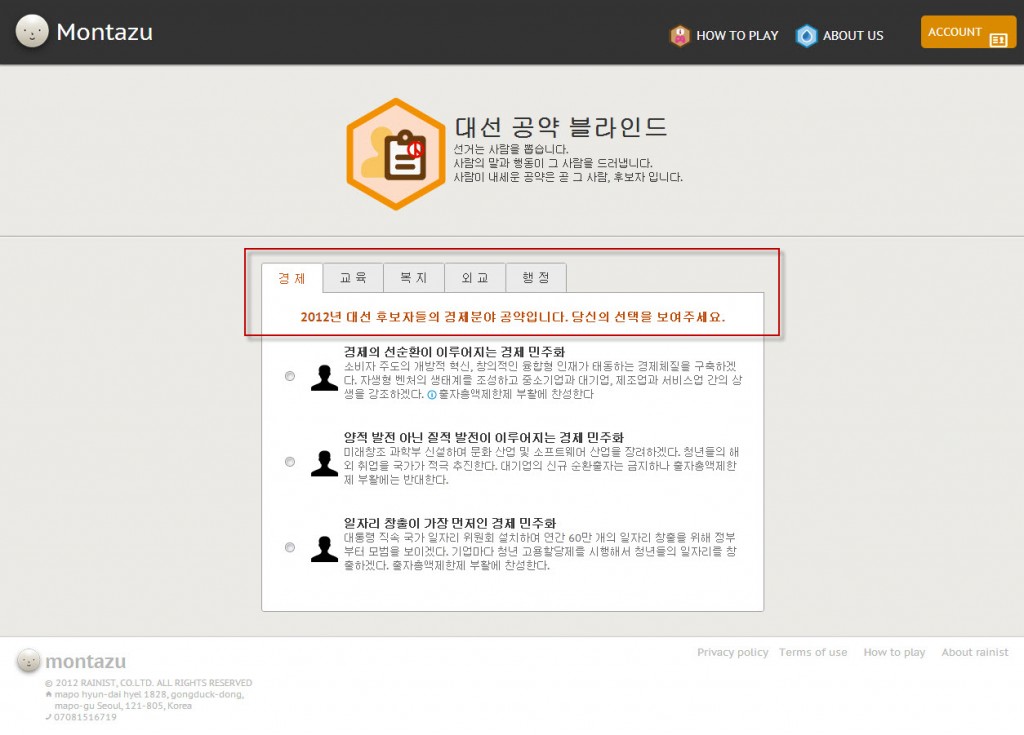Show the 행정 tab pledges
This screenshot has height=735, width=1024.
coord(536,278)
